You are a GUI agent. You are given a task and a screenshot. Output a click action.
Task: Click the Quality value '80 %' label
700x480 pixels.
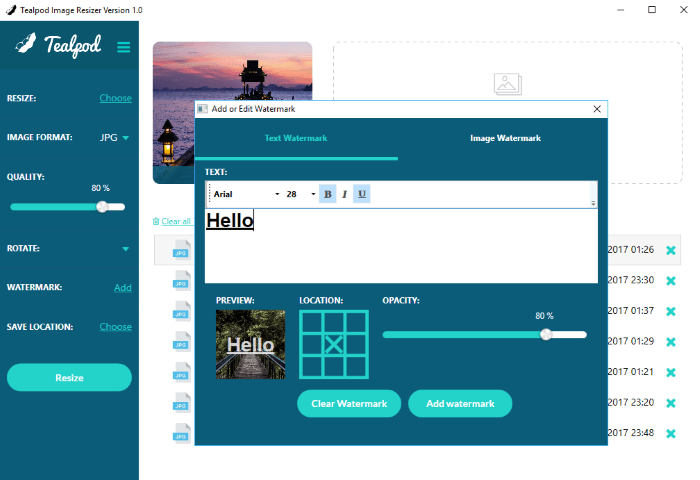point(100,188)
